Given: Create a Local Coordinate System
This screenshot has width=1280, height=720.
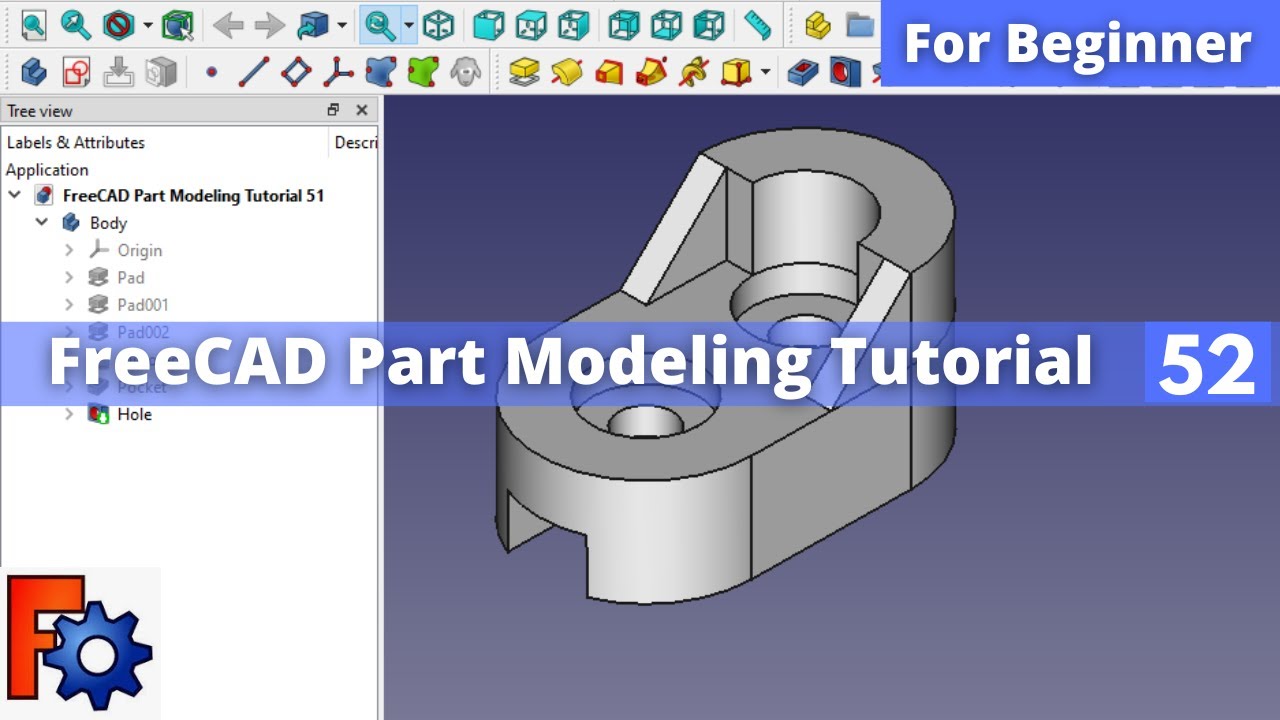Looking at the screenshot, I should pyautogui.click(x=338, y=71).
